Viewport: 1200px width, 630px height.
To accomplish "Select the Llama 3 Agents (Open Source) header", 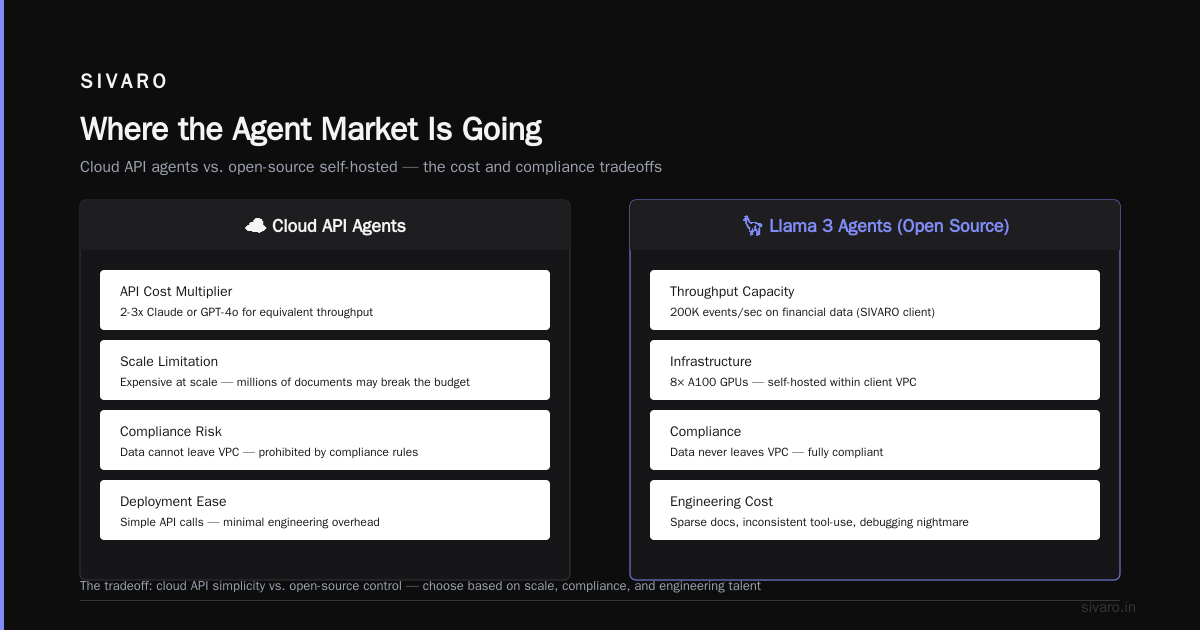I will [x=875, y=226].
